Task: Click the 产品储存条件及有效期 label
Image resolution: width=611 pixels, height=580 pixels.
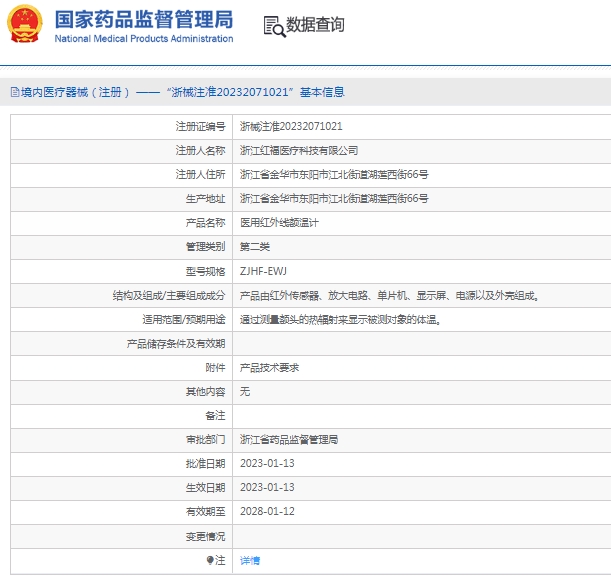Action: point(176,344)
